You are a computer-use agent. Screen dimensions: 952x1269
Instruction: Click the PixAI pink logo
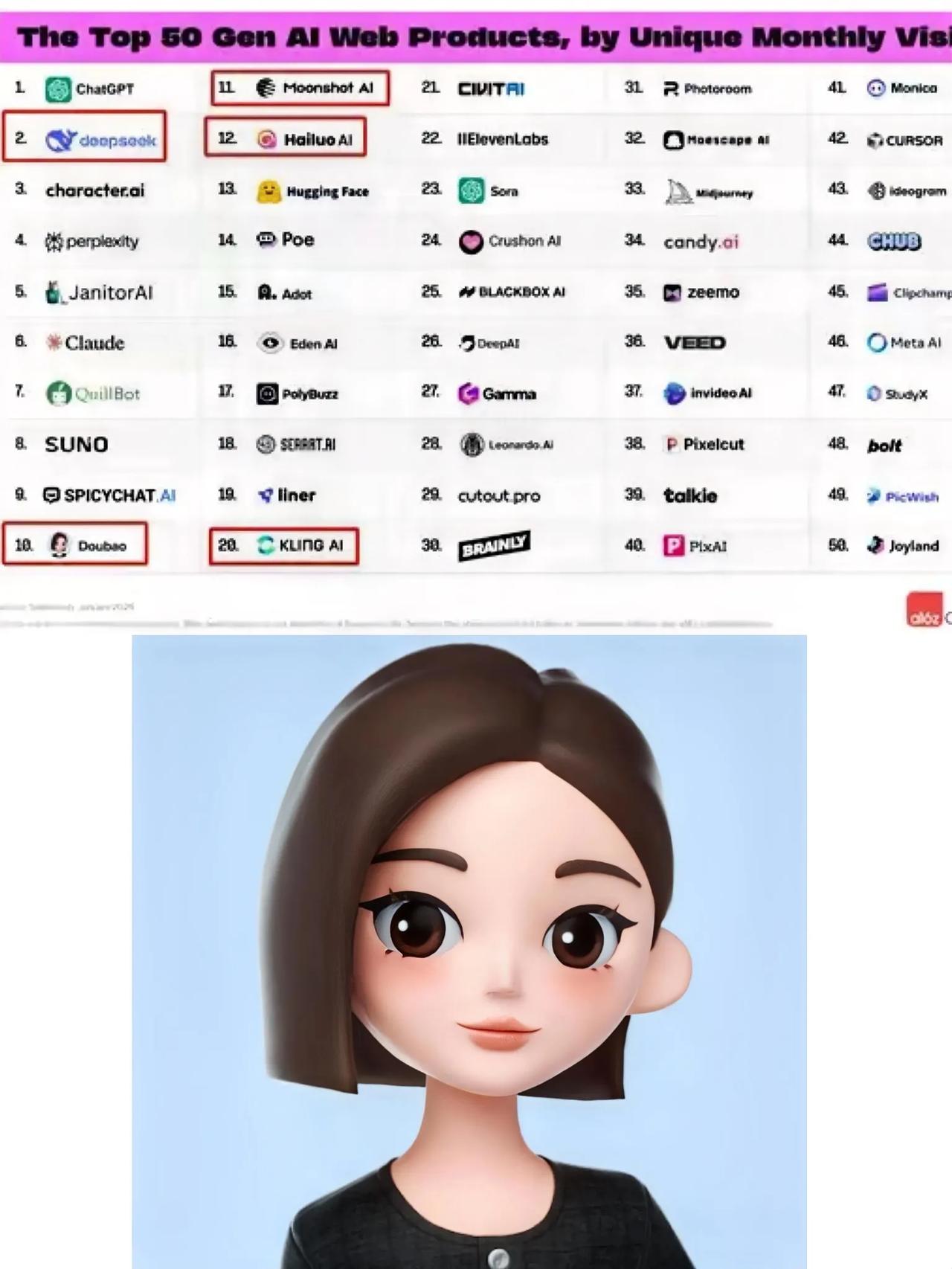674,546
